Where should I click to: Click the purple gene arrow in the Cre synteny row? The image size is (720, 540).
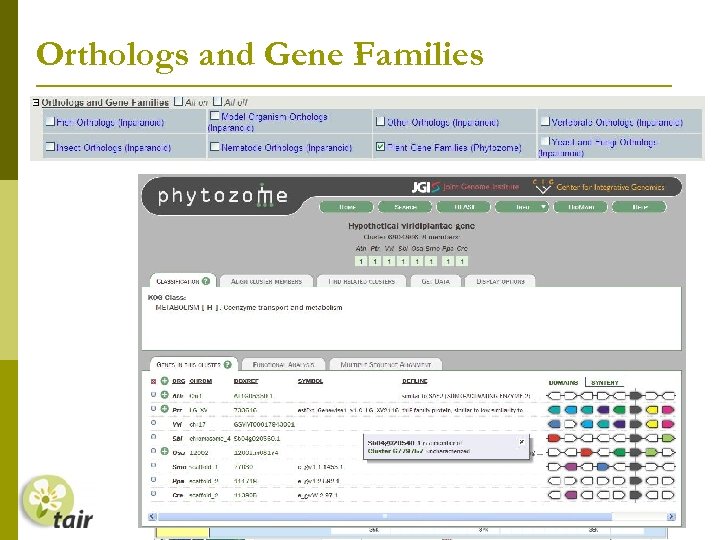570,495
